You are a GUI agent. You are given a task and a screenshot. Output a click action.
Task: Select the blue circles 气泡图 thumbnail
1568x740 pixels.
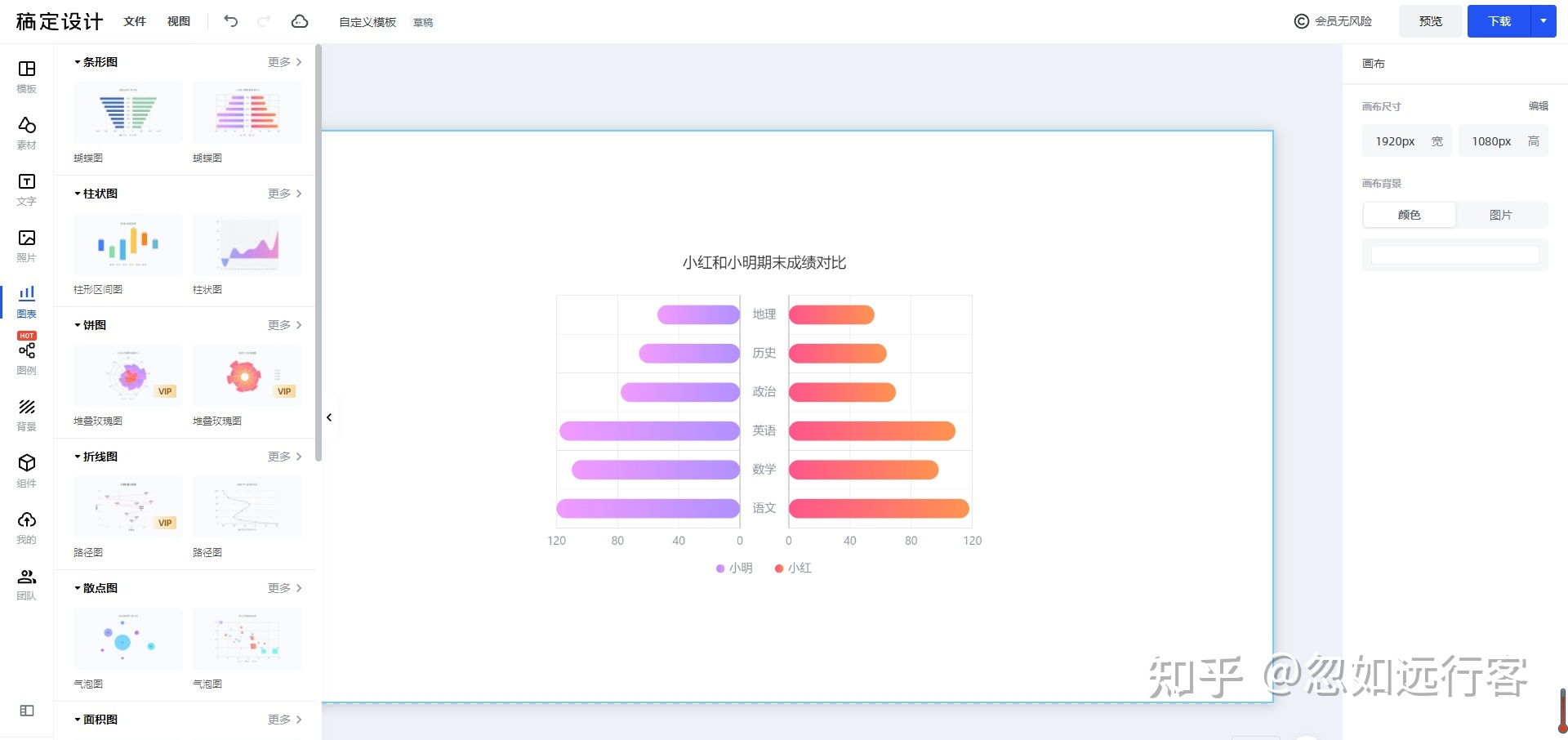(x=128, y=639)
